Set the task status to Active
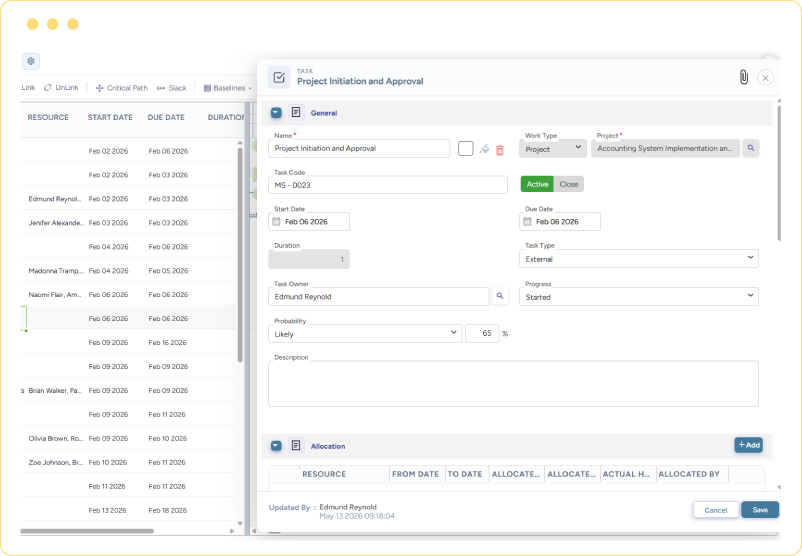Screen dimensions: 802x556 click(537, 184)
